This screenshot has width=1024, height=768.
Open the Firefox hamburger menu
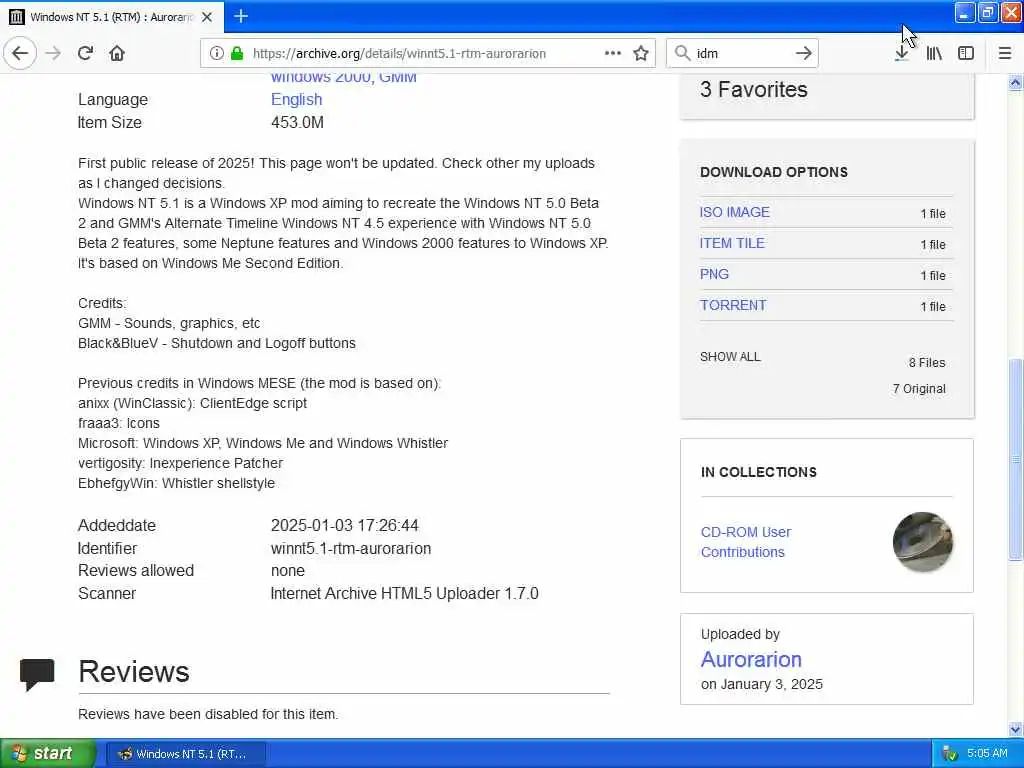[1005, 53]
